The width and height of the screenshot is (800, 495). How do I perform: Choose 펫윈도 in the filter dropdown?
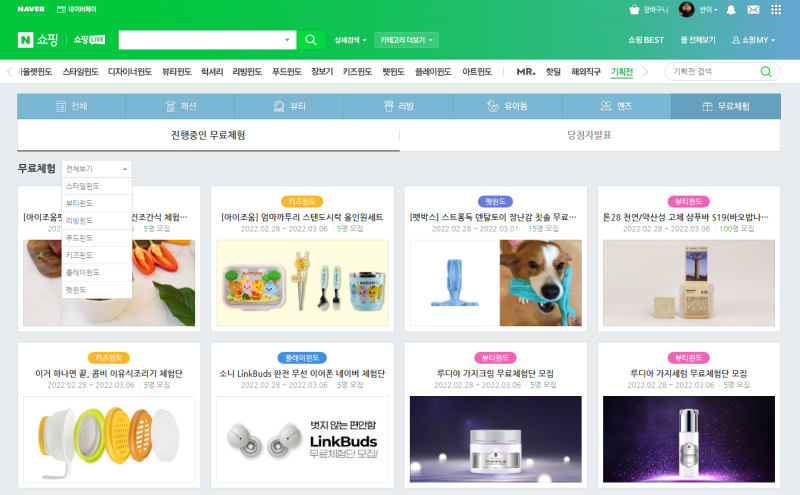[97, 290]
